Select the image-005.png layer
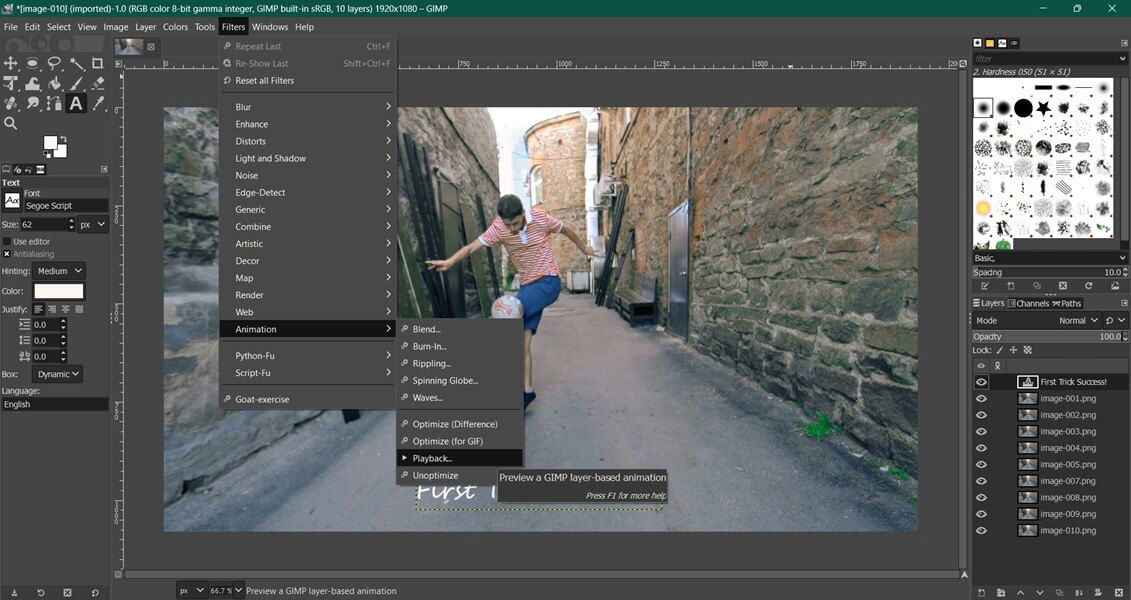This screenshot has height=600, width=1131. [x=1067, y=464]
